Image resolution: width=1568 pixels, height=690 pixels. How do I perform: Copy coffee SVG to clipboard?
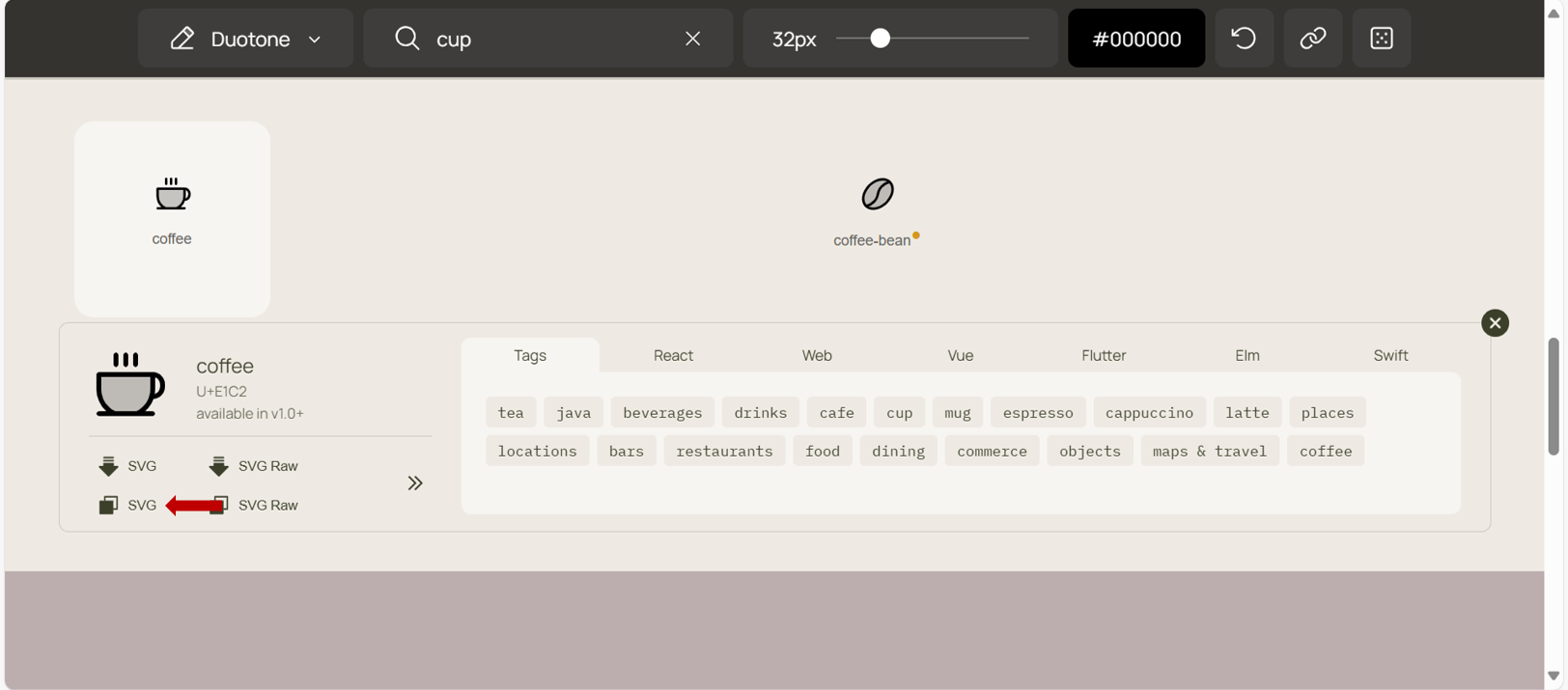pos(127,505)
